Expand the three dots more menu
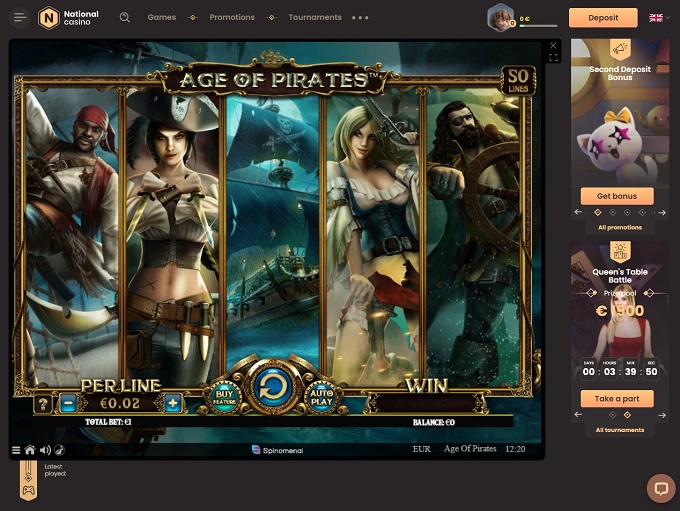This screenshot has height=511, width=680. tap(360, 18)
